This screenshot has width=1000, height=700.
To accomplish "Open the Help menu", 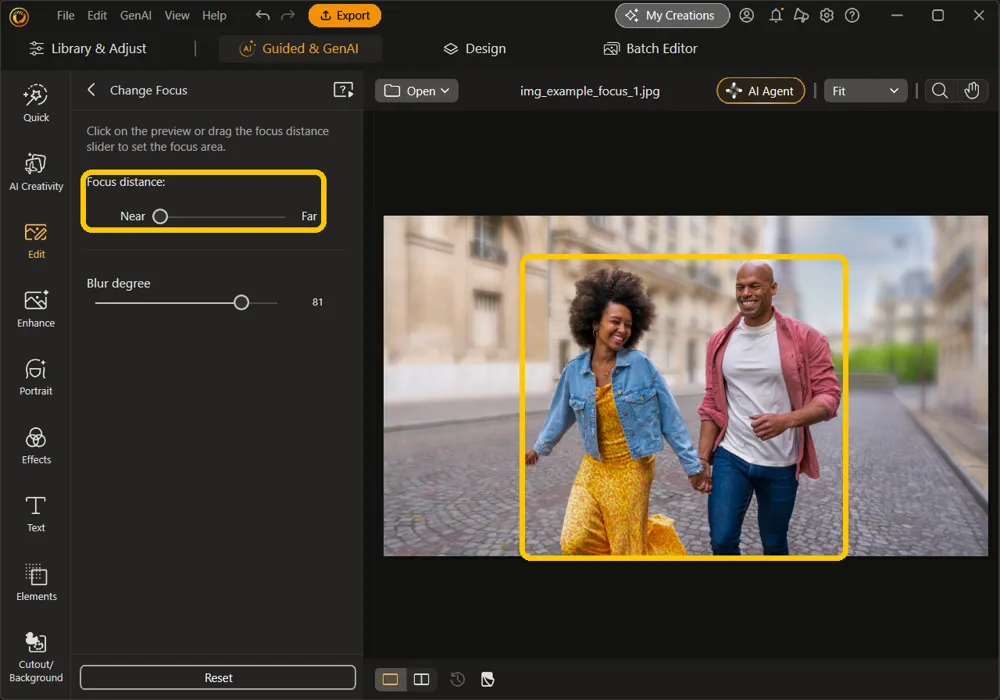I will [214, 15].
